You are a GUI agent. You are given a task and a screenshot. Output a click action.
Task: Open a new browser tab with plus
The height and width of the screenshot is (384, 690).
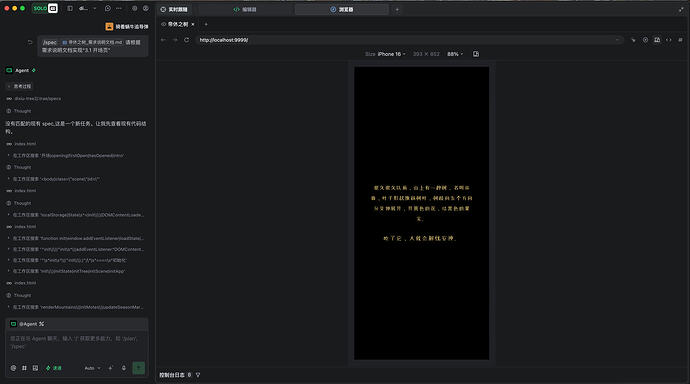[x=206, y=24]
